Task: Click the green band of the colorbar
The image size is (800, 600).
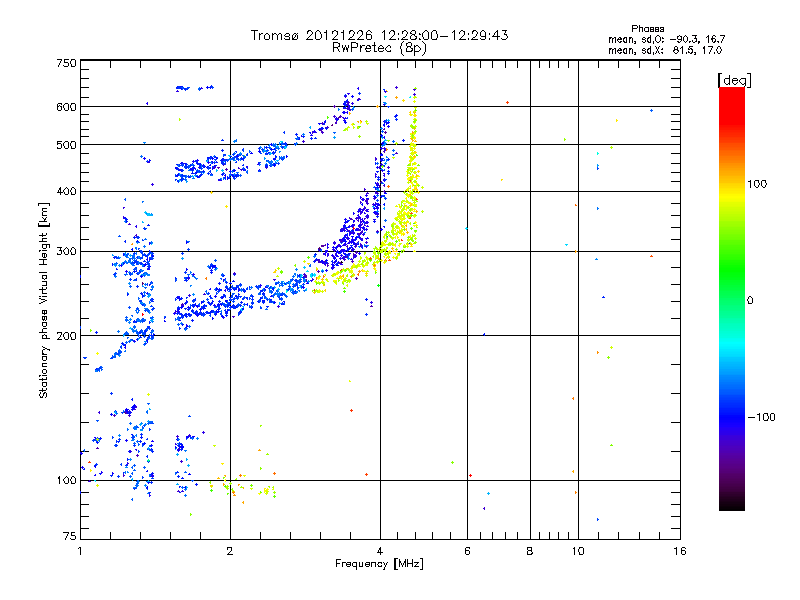Action: pyautogui.click(x=732, y=270)
